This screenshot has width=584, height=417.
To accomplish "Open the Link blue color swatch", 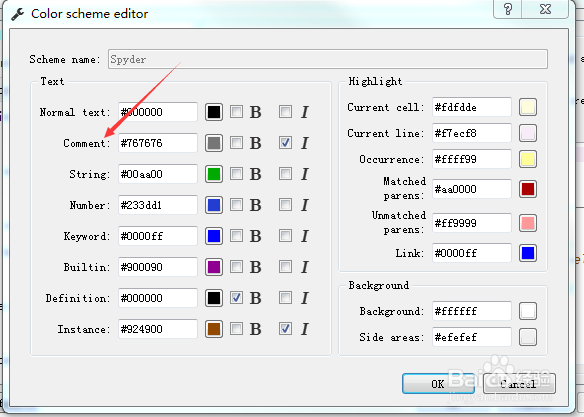I will [528, 253].
